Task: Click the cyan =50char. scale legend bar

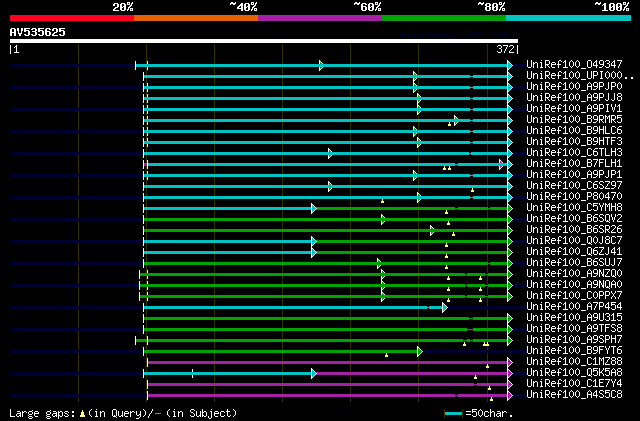Action: 453,414
